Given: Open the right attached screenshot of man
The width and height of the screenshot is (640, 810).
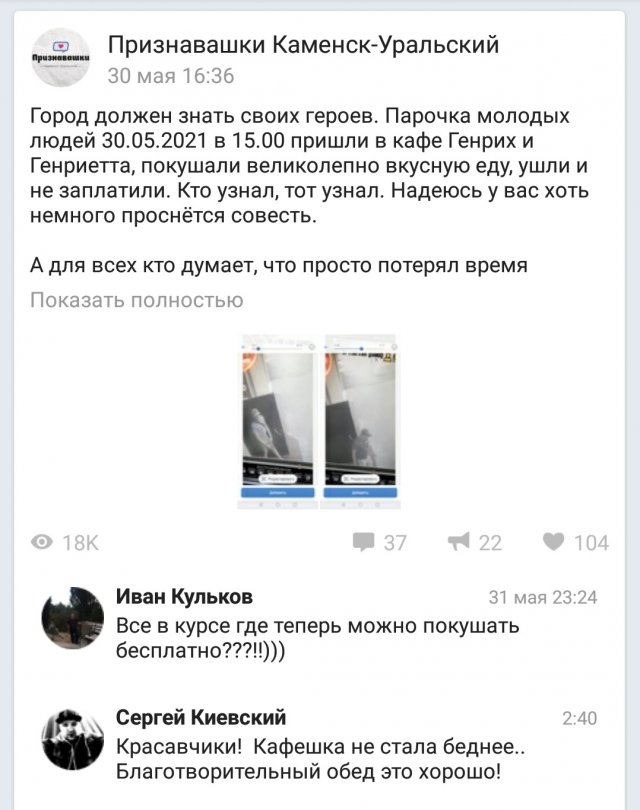Looking at the screenshot, I should pos(360,422).
